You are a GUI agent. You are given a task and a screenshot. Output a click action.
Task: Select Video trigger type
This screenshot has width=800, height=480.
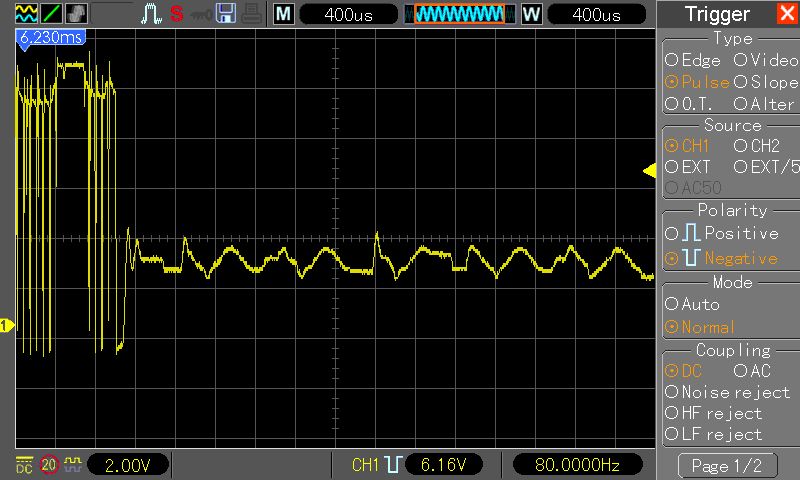[766, 60]
